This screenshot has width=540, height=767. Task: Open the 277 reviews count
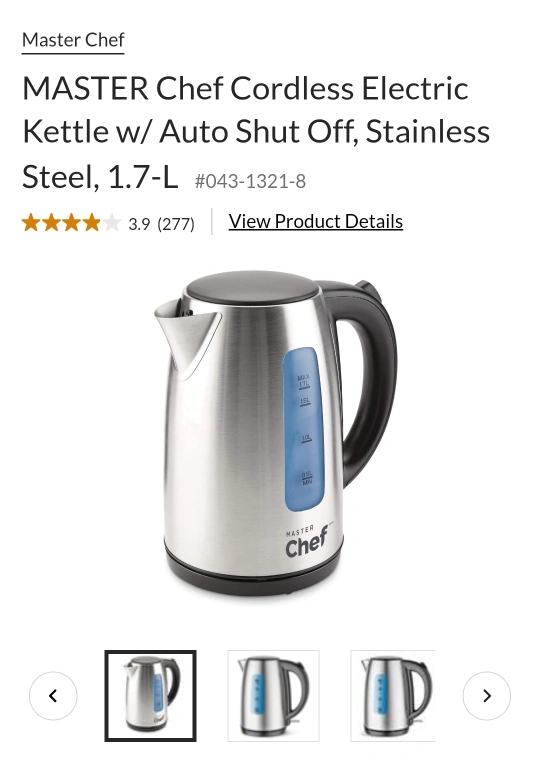click(x=176, y=224)
